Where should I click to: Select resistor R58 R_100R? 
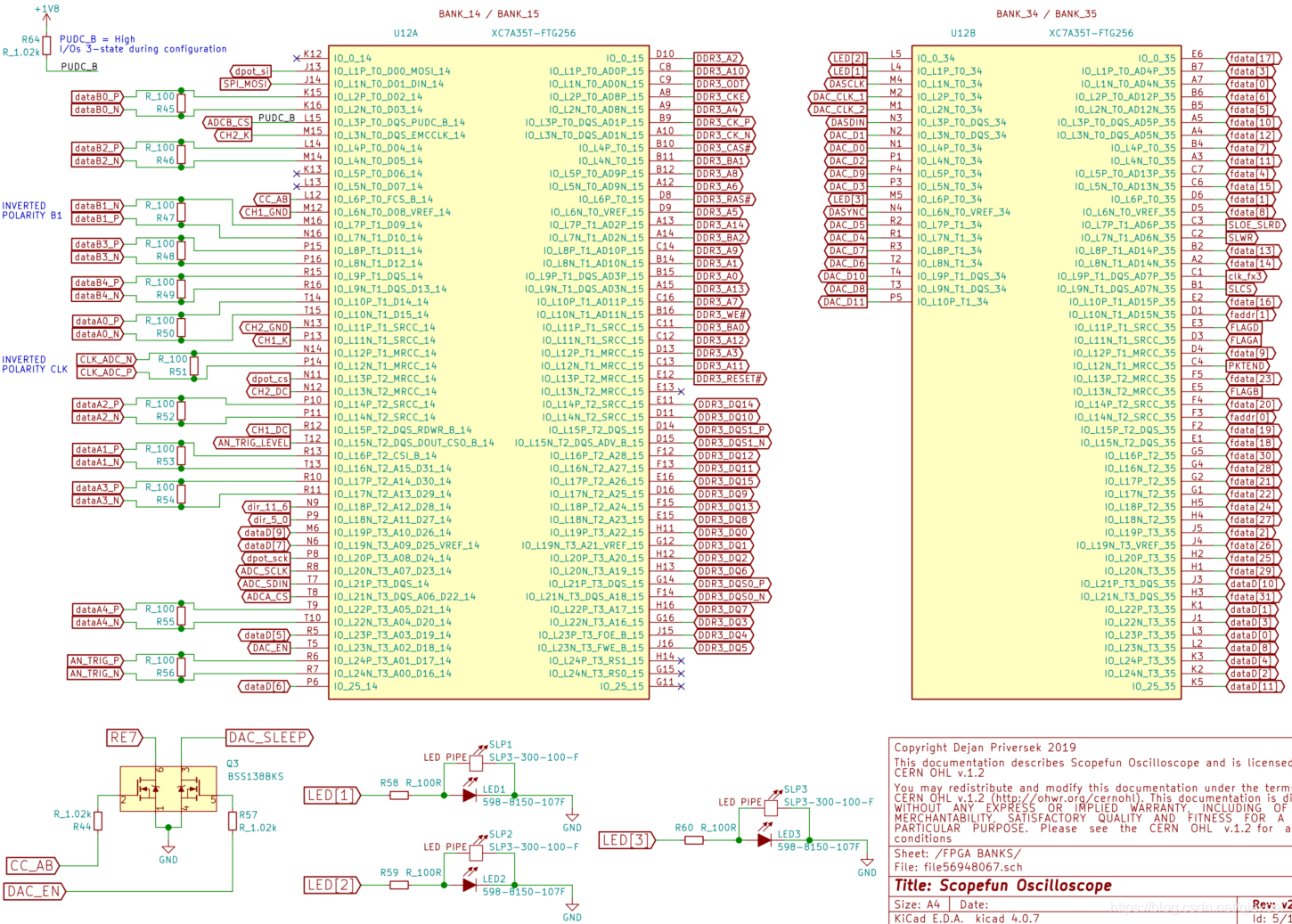[x=399, y=796]
